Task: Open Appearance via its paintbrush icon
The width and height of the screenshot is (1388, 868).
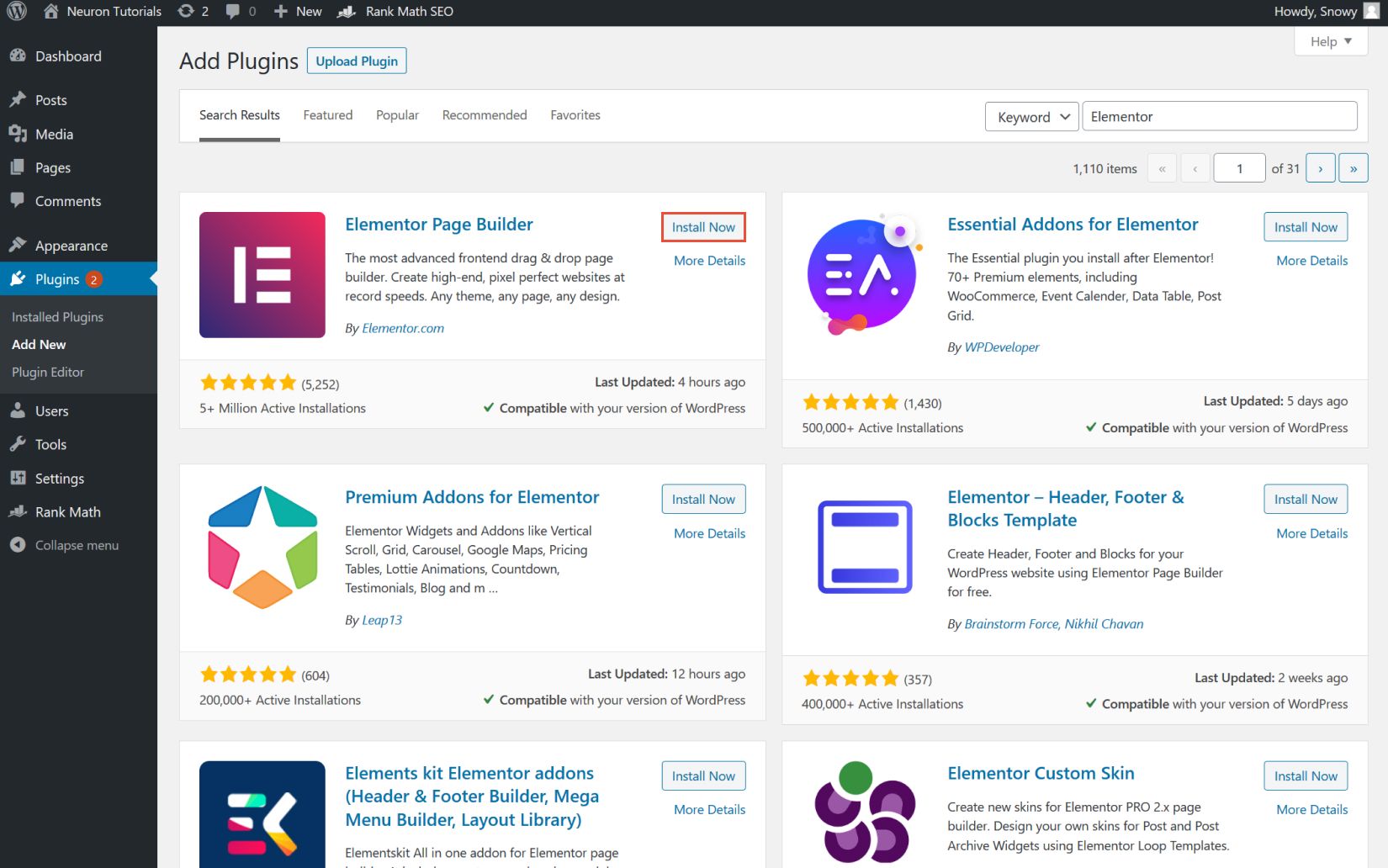Action: 19,245
